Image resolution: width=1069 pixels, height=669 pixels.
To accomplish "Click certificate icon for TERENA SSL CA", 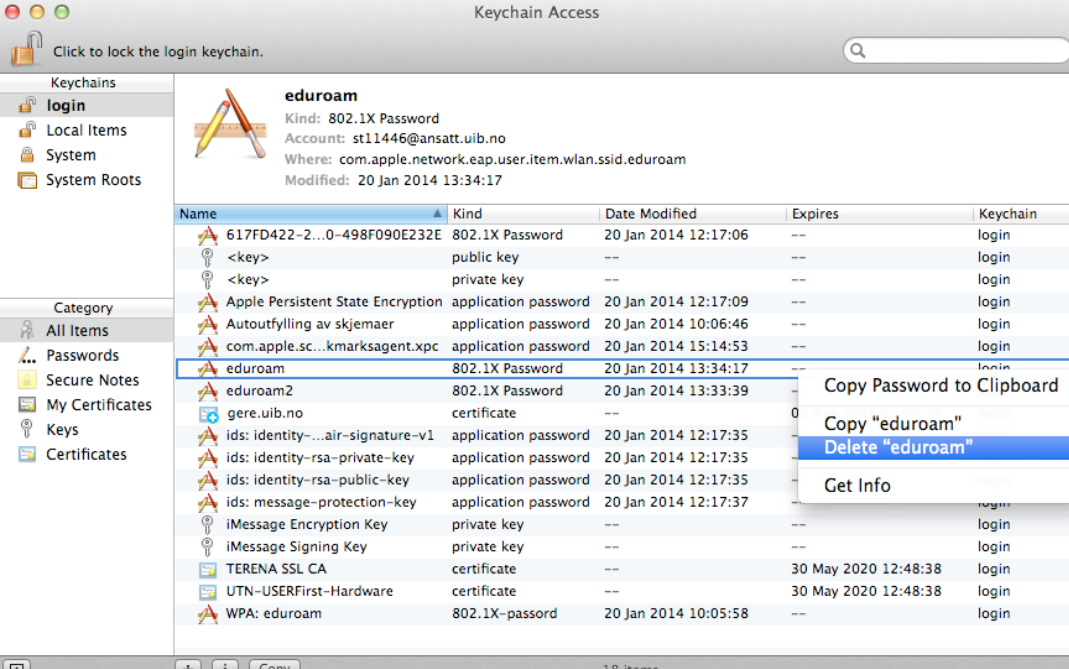I will tap(208, 569).
